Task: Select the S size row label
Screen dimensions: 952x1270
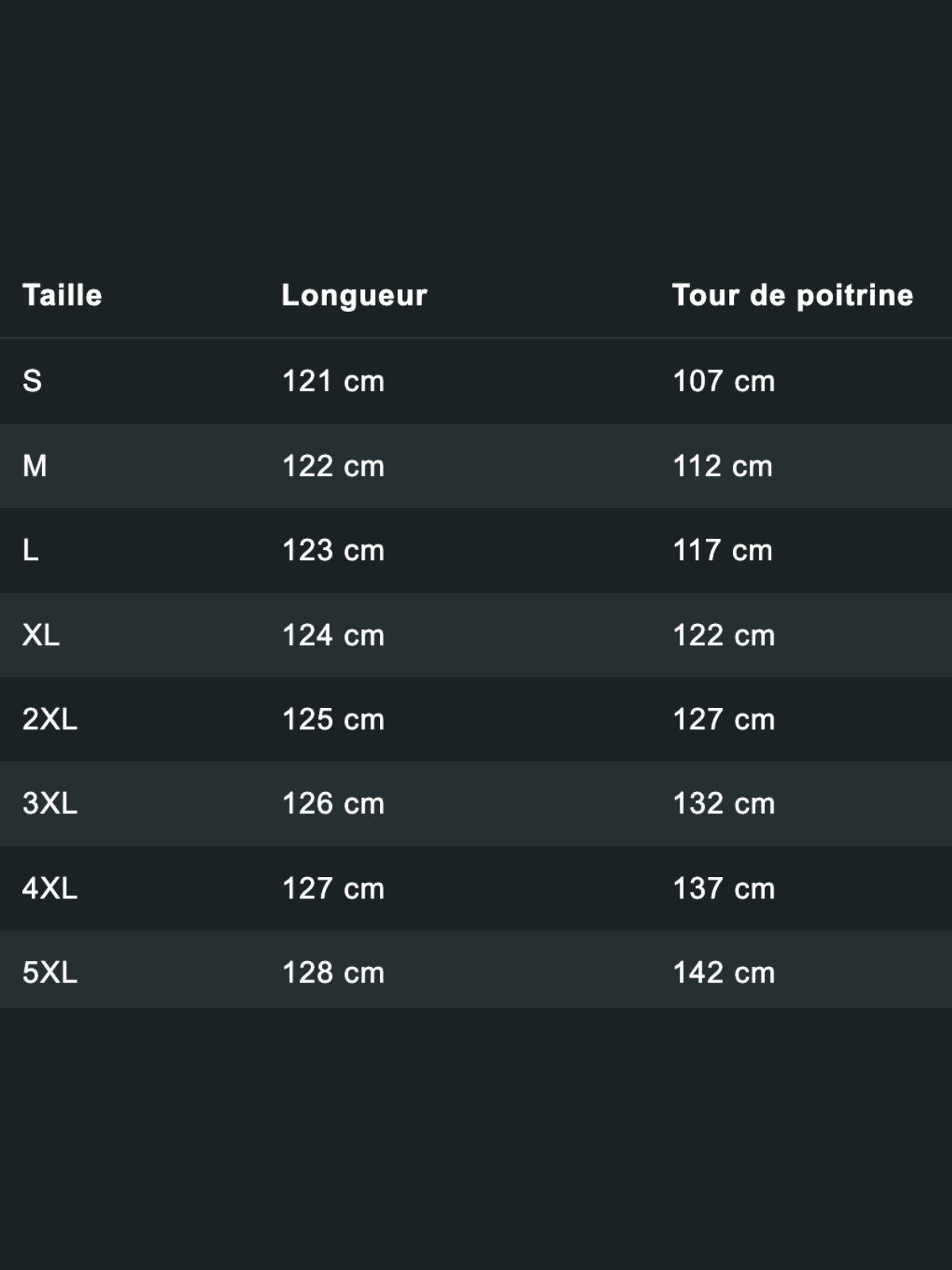Action: tap(33, 381)
